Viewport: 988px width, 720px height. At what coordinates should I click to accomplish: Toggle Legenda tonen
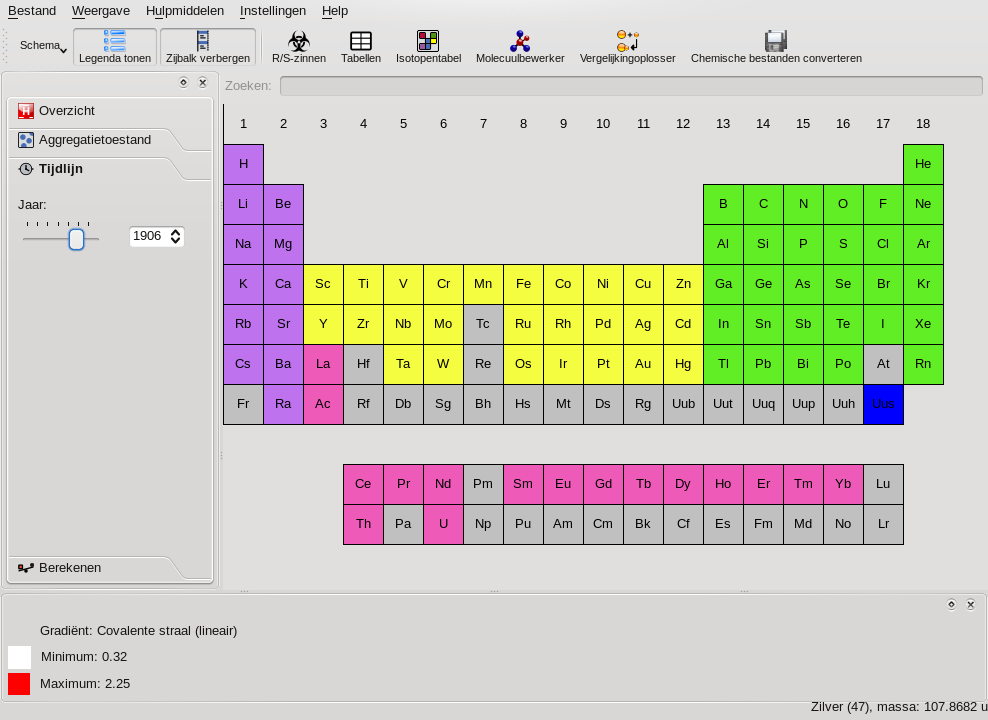pyautogui.click(x=115, y=47)
